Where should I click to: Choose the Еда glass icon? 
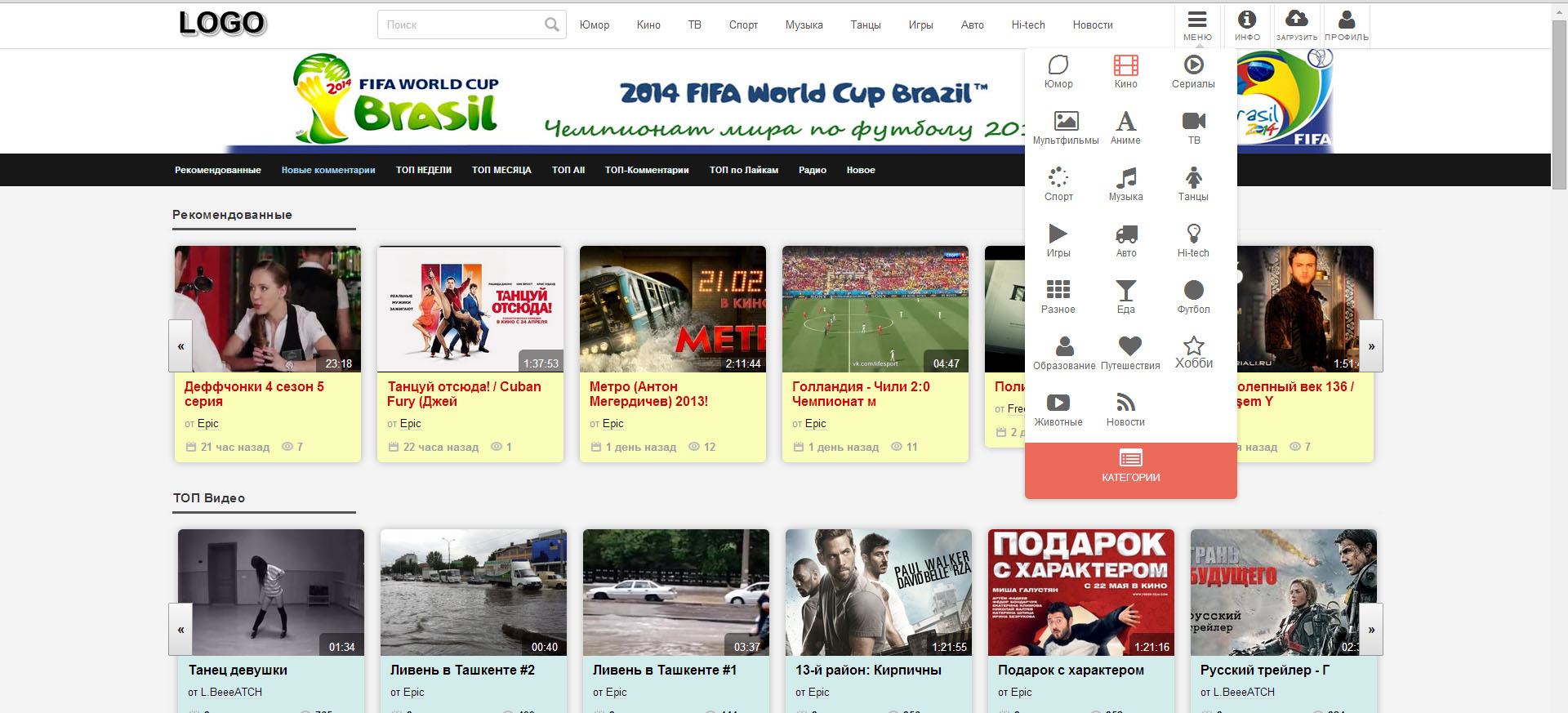pyautogui.click(x=1126, y=290)
